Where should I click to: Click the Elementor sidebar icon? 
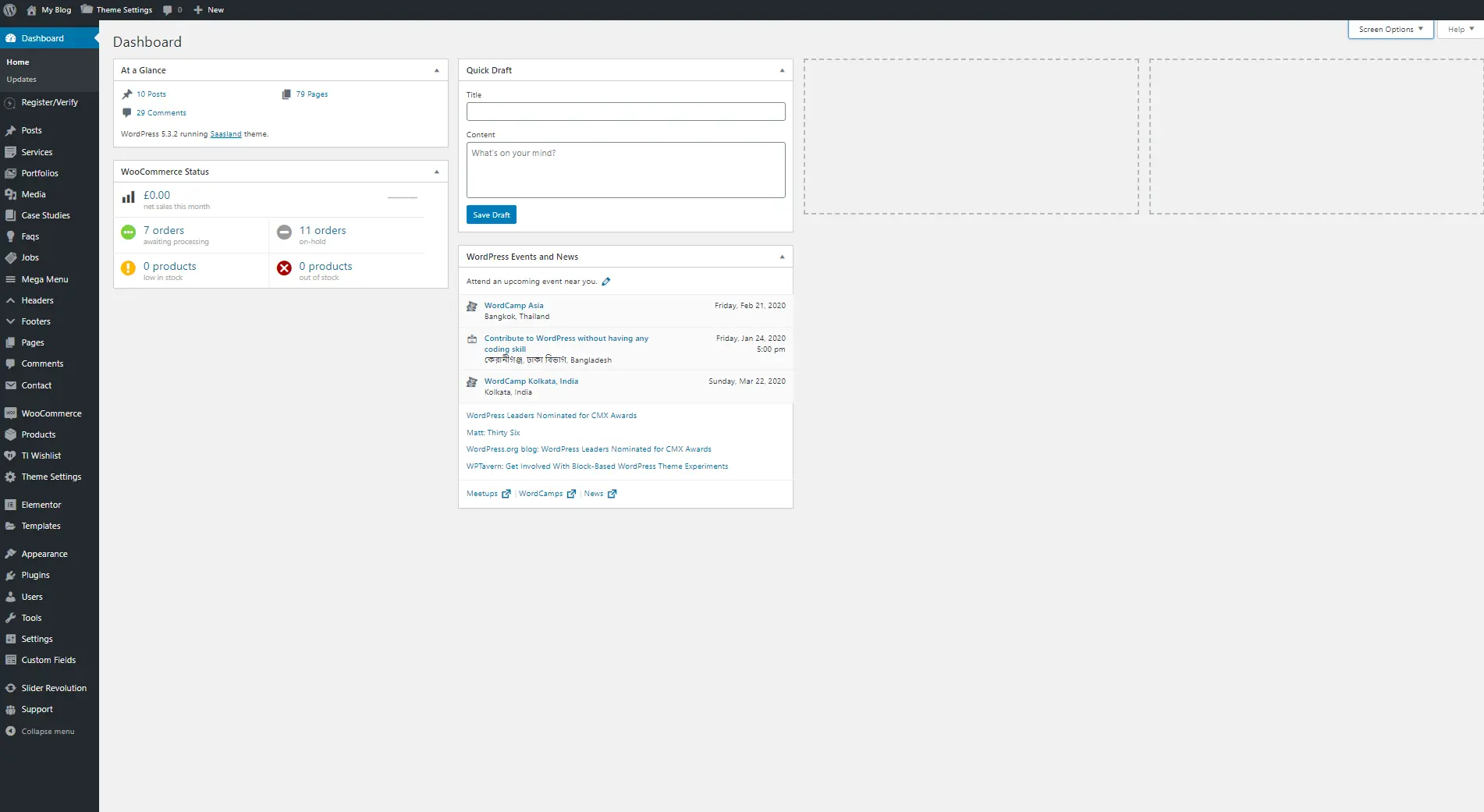10,505
